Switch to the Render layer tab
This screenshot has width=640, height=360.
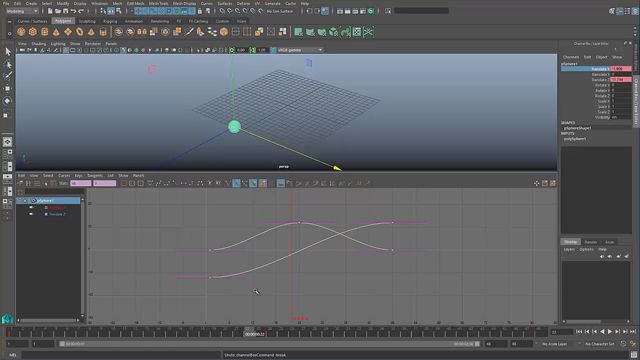point(590,242)
